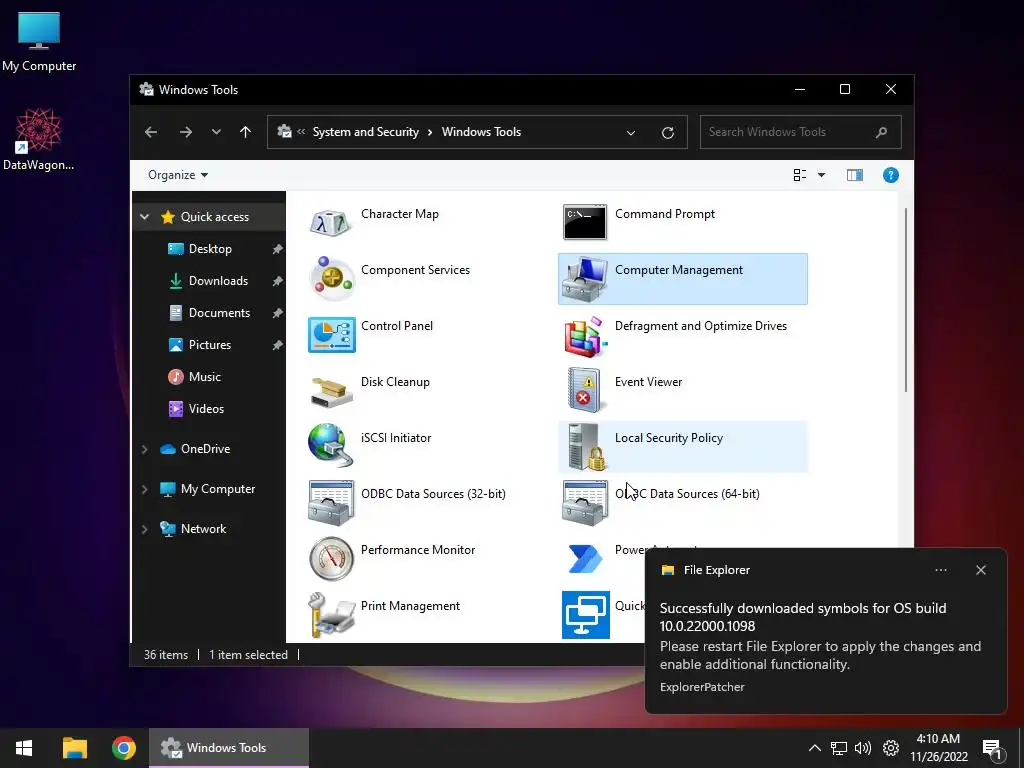Open the Print Management icon
The image size is (1024, 768).
[x=331, y=615]
